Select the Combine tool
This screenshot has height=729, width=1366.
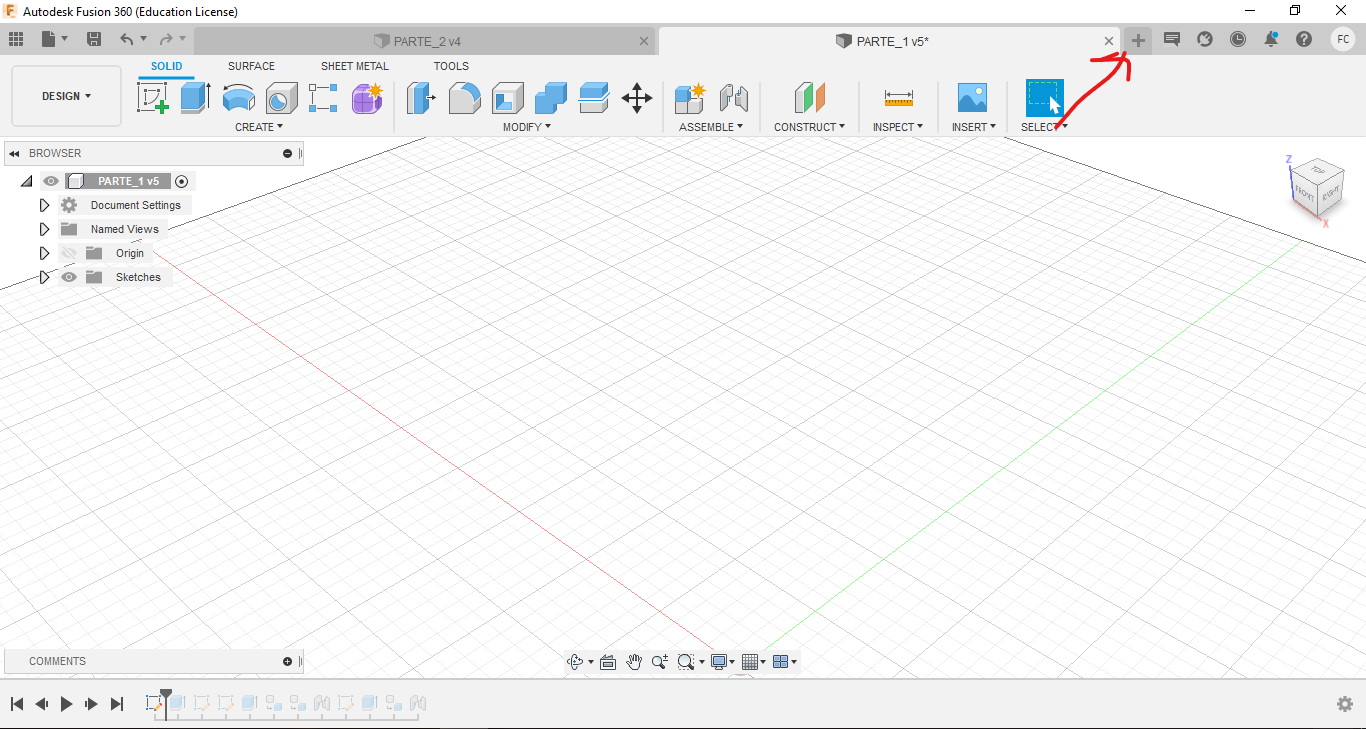[x=550, y=98]
